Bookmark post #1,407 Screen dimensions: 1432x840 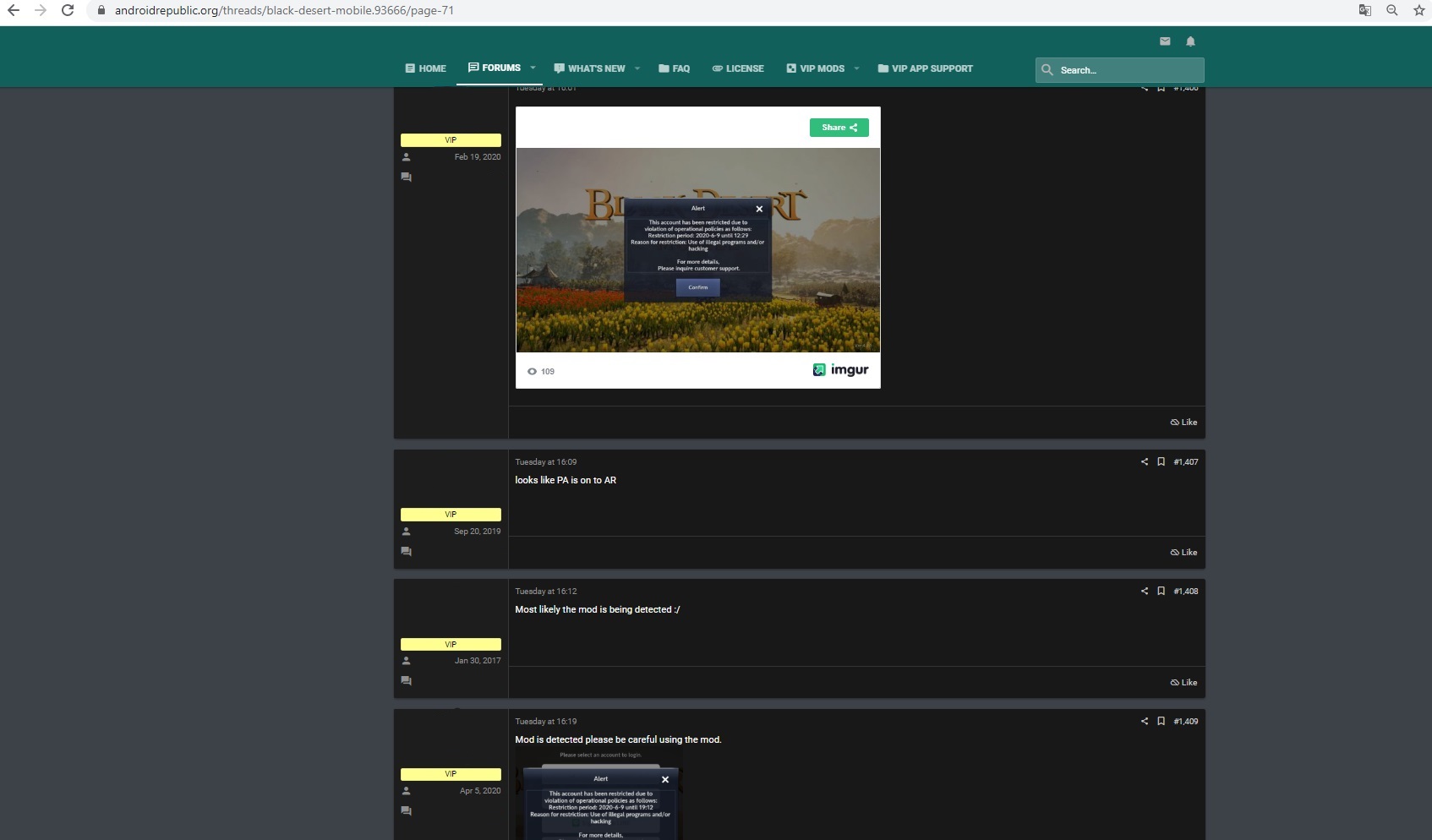(1161, 462)
